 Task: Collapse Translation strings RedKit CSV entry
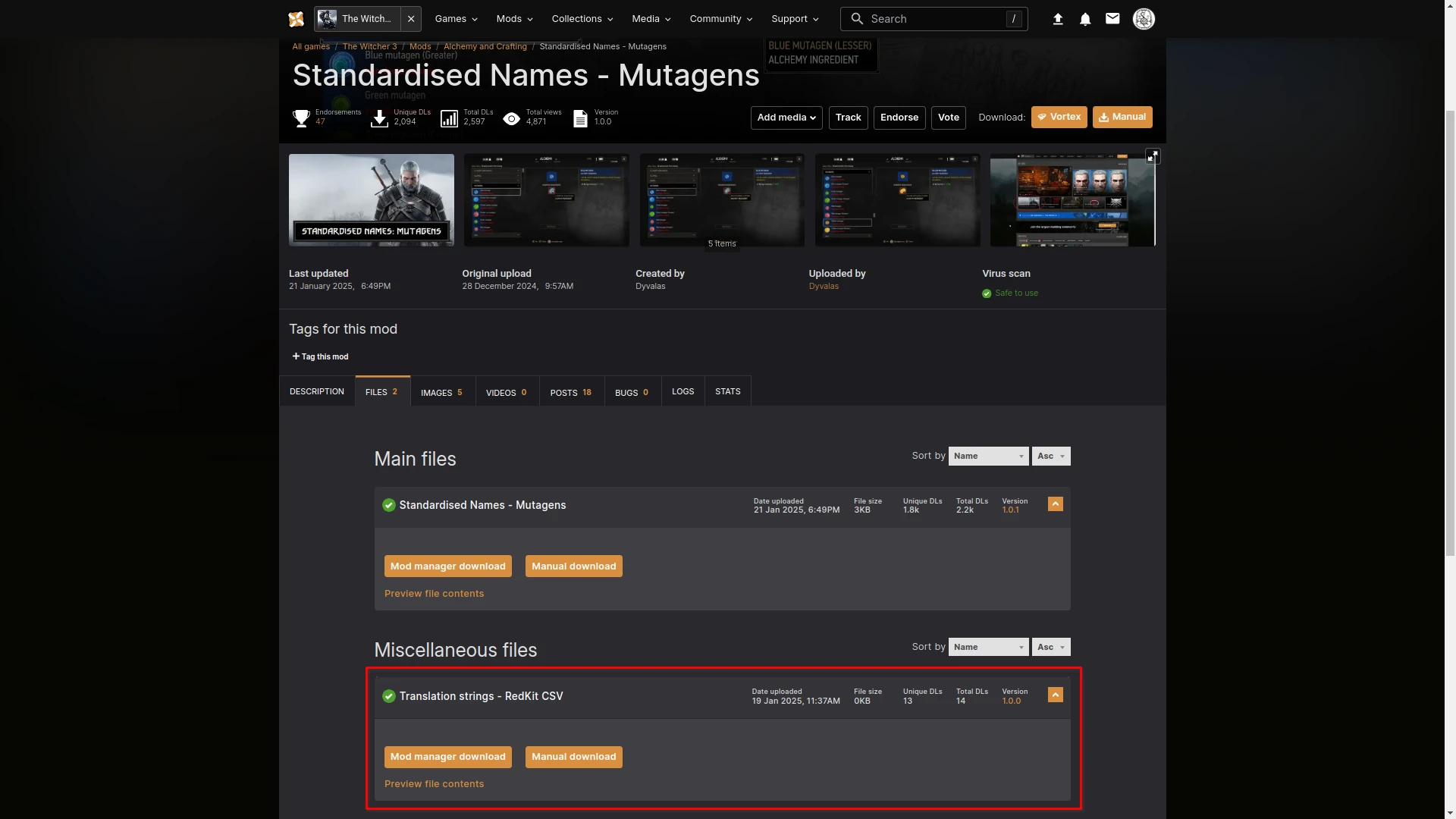[x=1055, y=695]
